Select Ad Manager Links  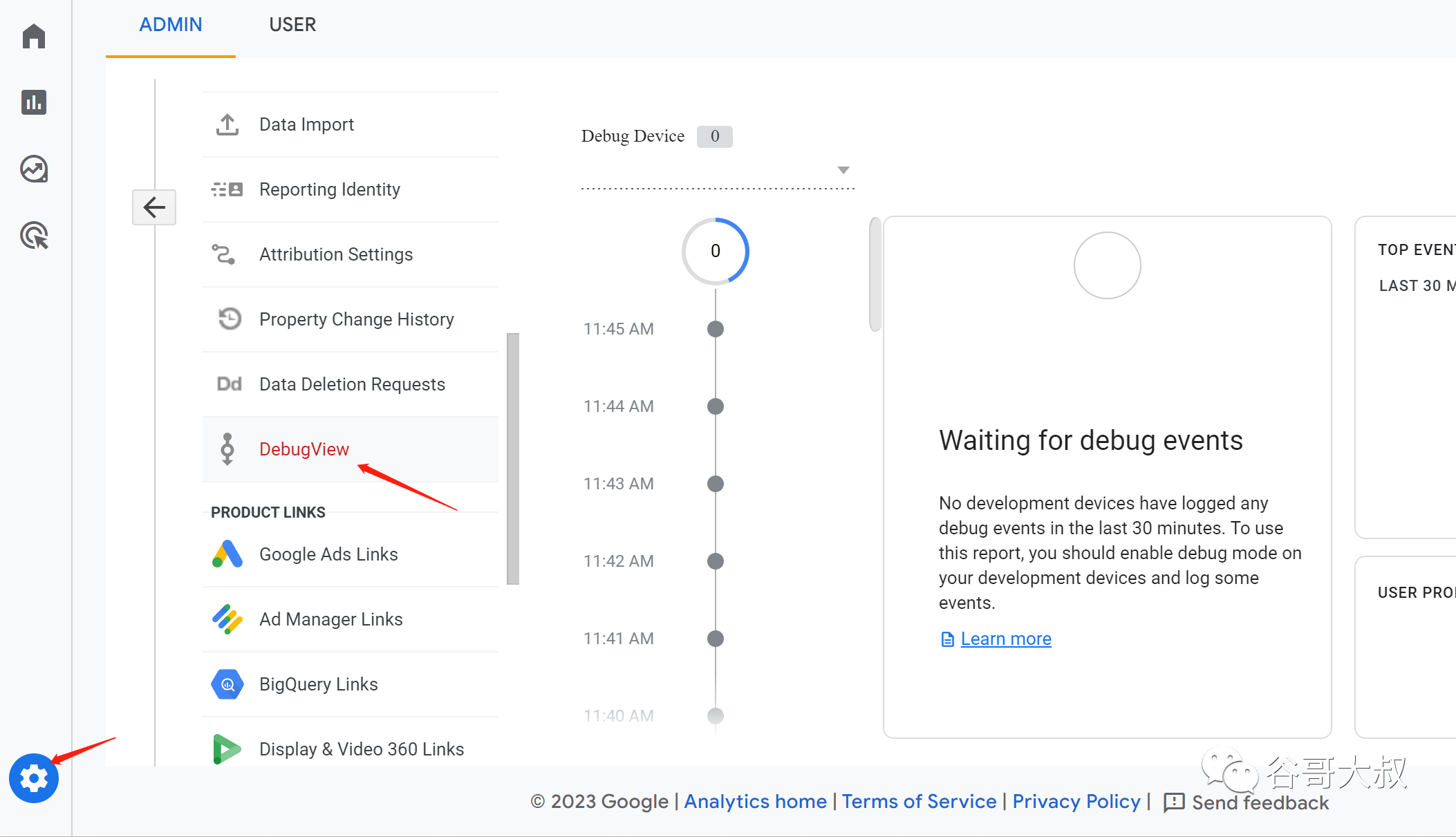coord(330,619)
